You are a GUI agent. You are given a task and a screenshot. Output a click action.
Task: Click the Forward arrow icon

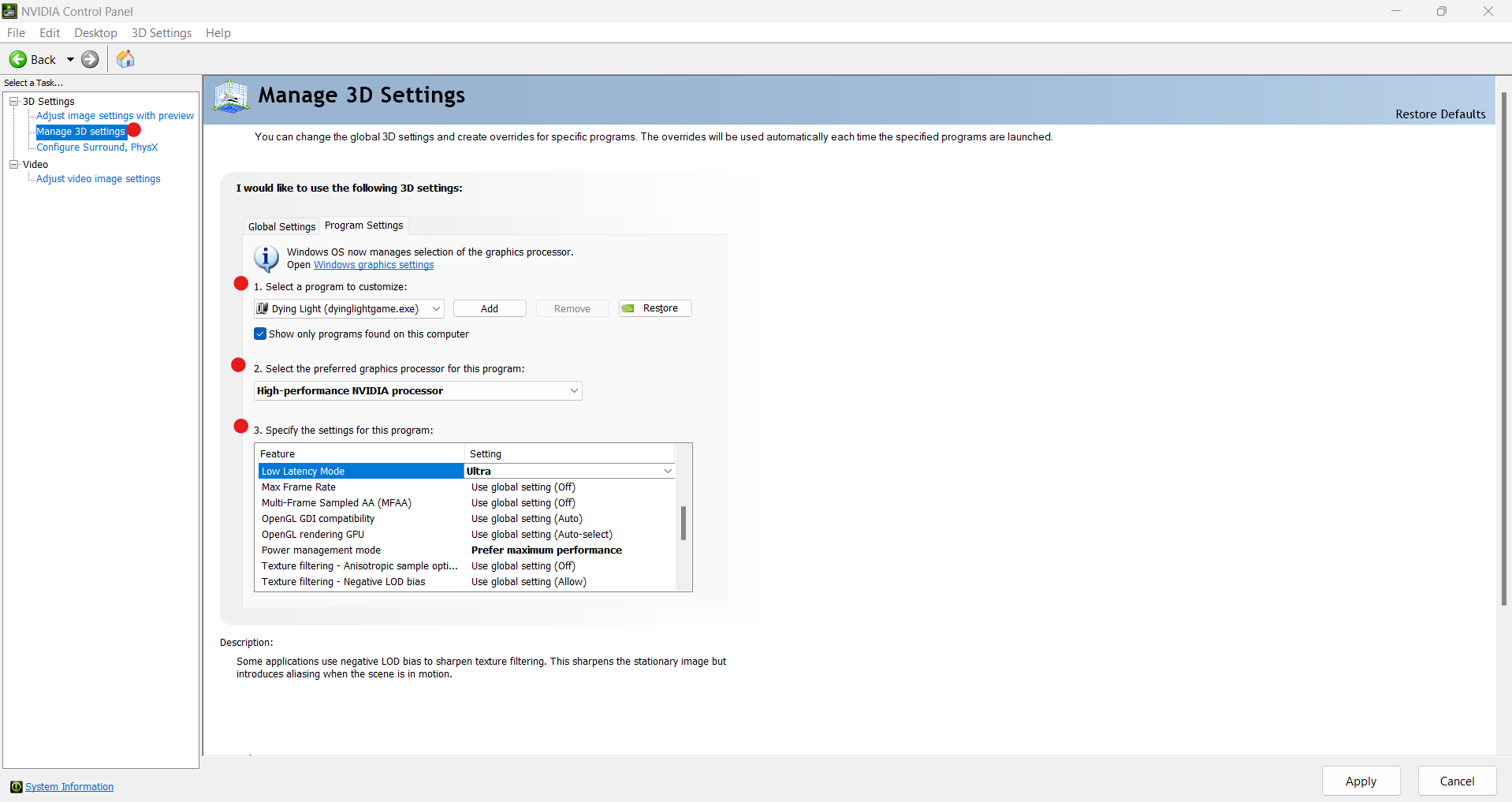pos(91,59)
